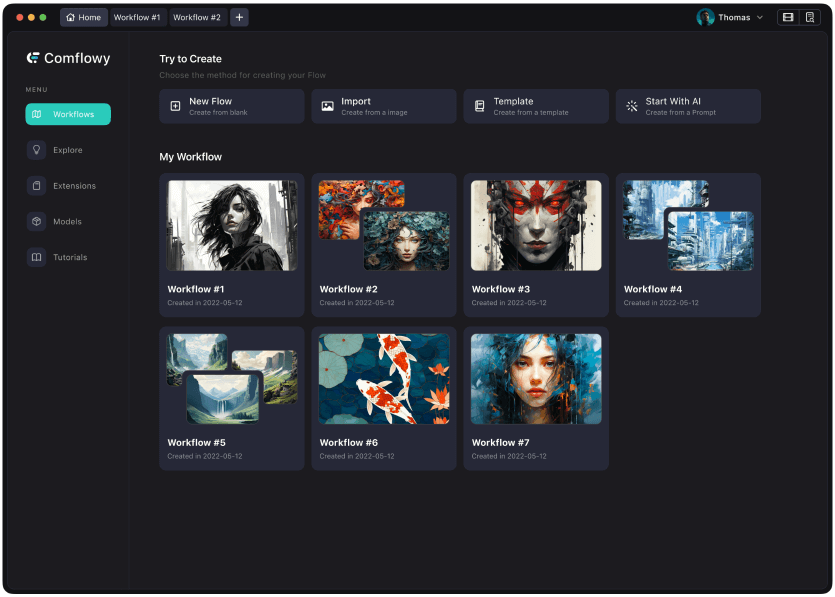The width and height of the screenshot is (835, 597).
Task: Switch to the Workflow #1 tab
Action: (136, 17)
